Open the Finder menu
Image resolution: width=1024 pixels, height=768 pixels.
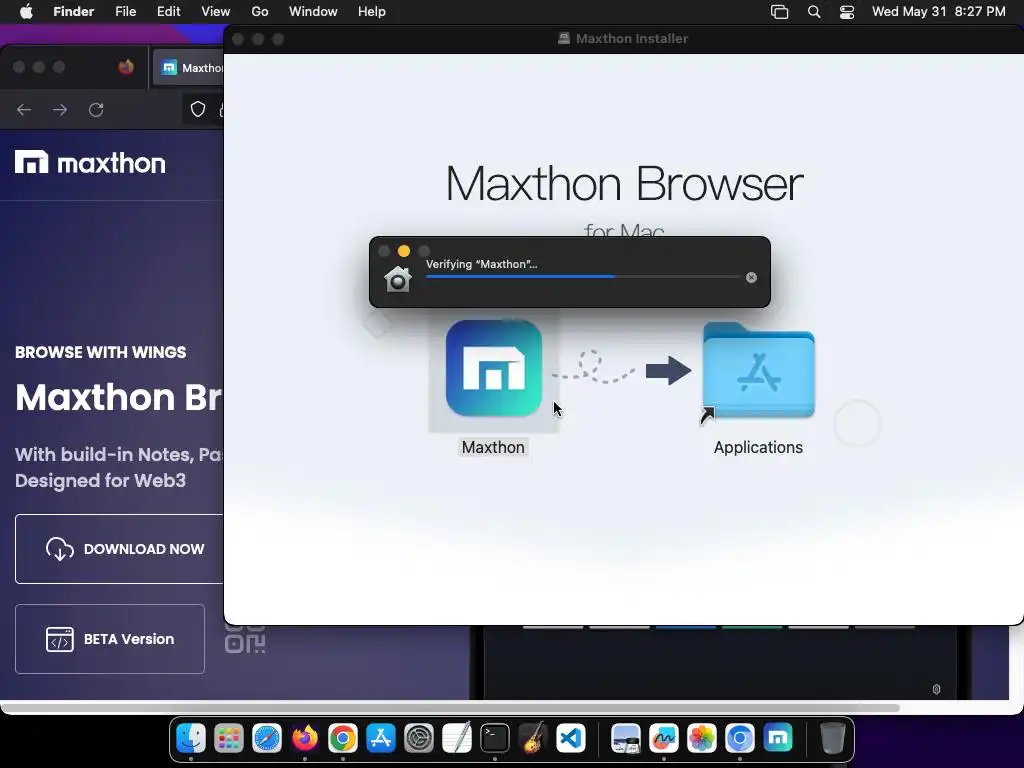pos(73,12)
